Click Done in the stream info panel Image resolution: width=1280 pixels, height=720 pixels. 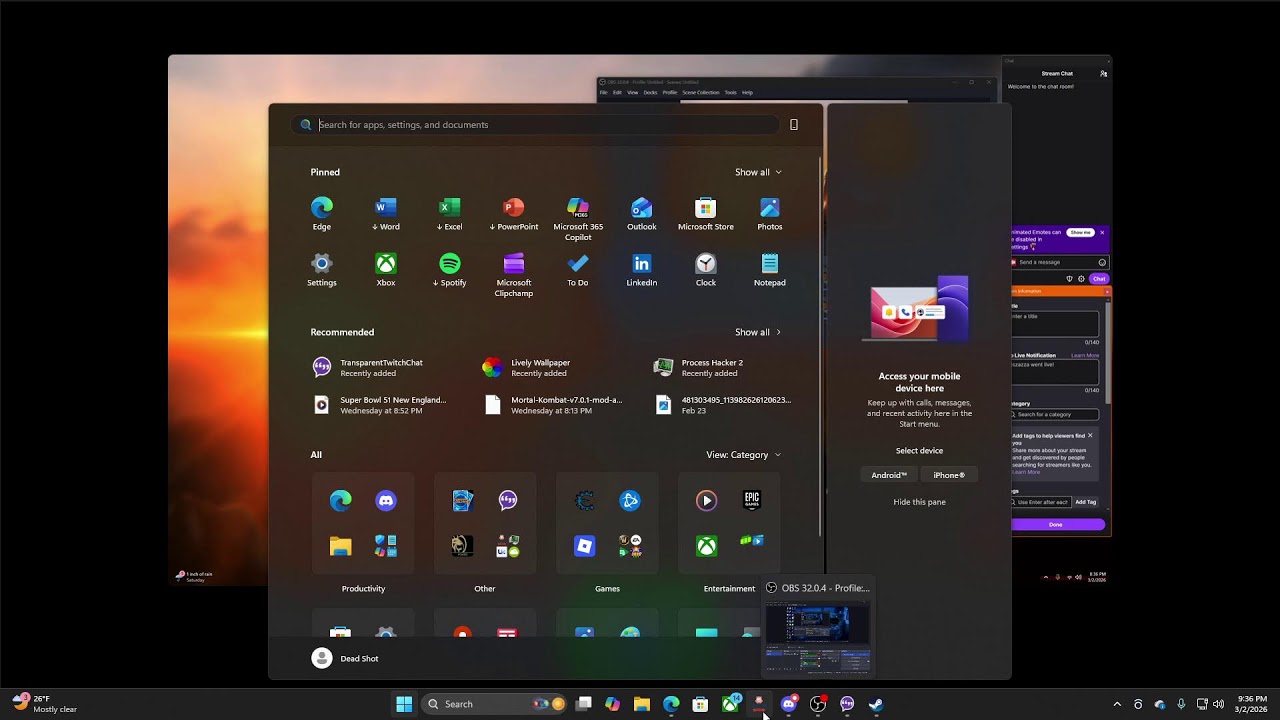1056,524
